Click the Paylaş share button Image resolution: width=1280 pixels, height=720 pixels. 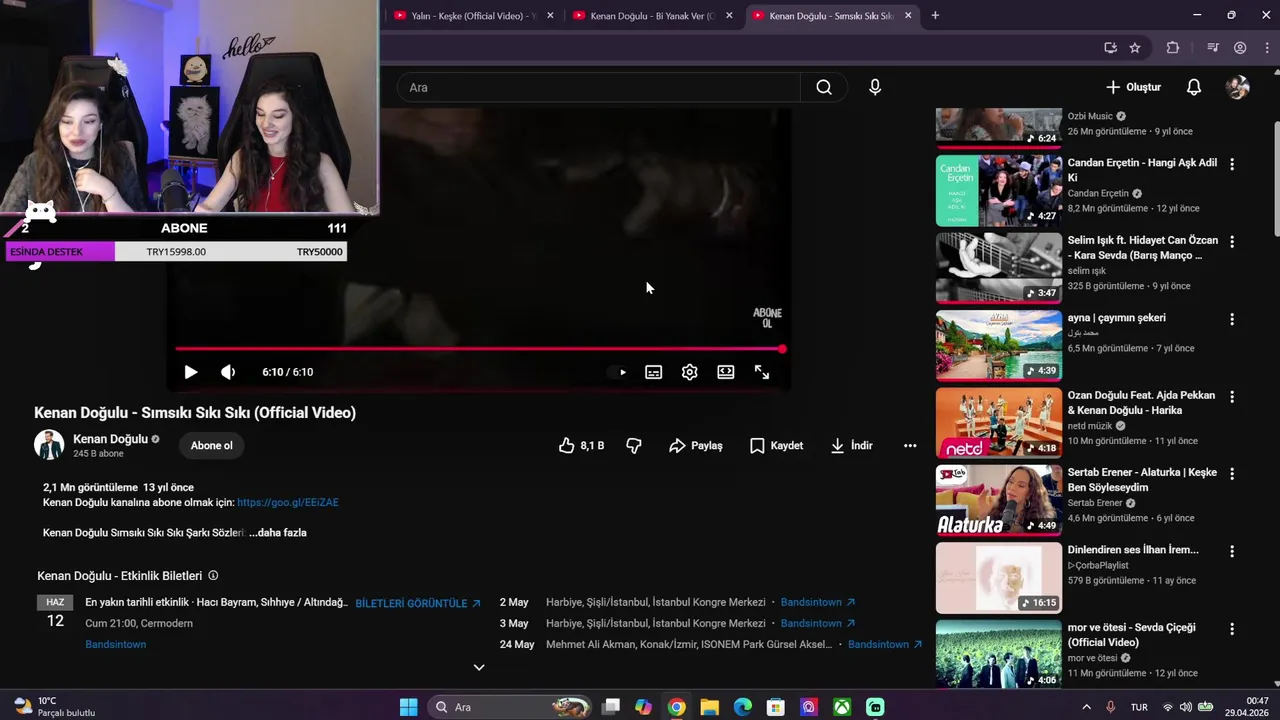coord(696,445)
